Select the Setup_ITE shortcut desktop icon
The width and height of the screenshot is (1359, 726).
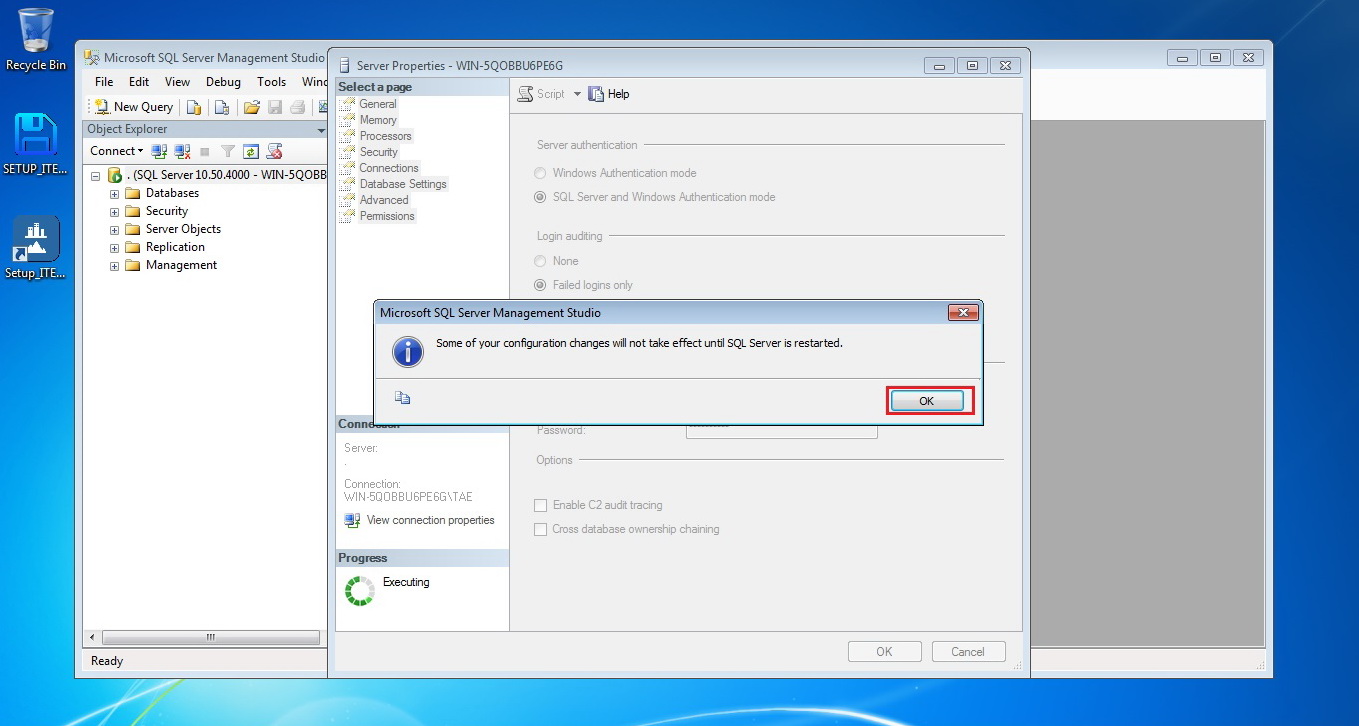[35, 248]
